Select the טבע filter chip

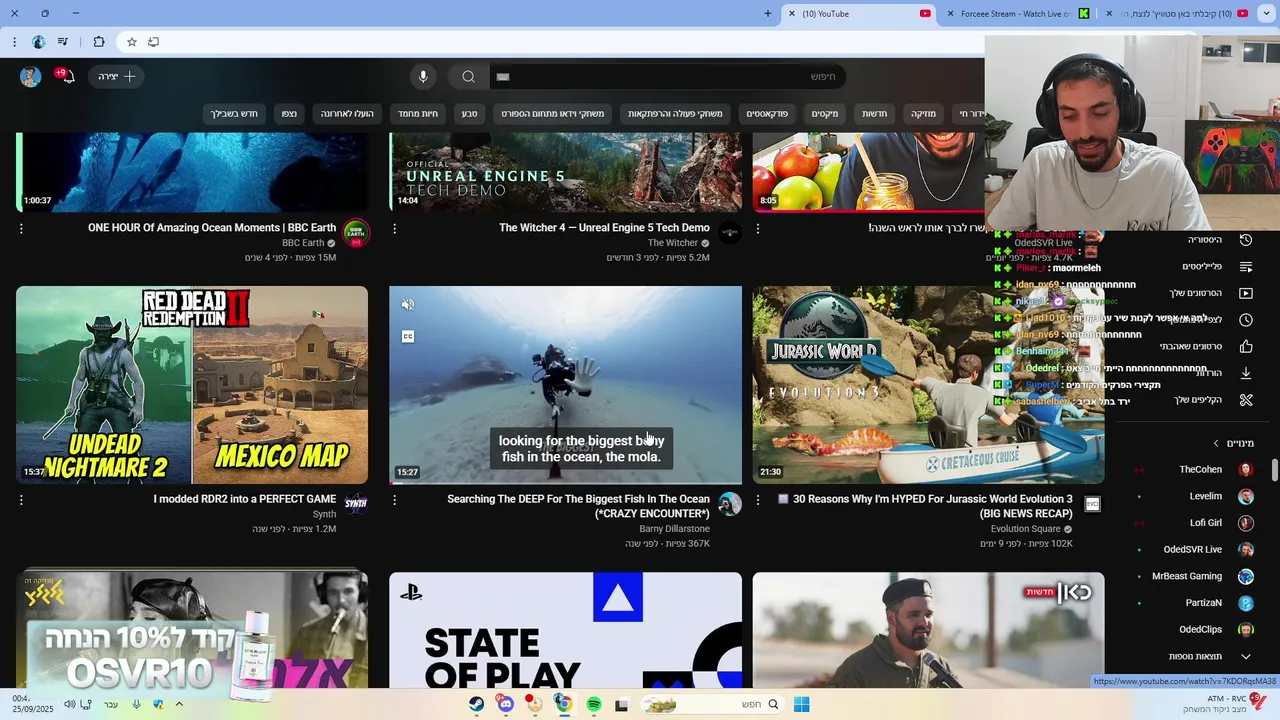coord(469,114)
